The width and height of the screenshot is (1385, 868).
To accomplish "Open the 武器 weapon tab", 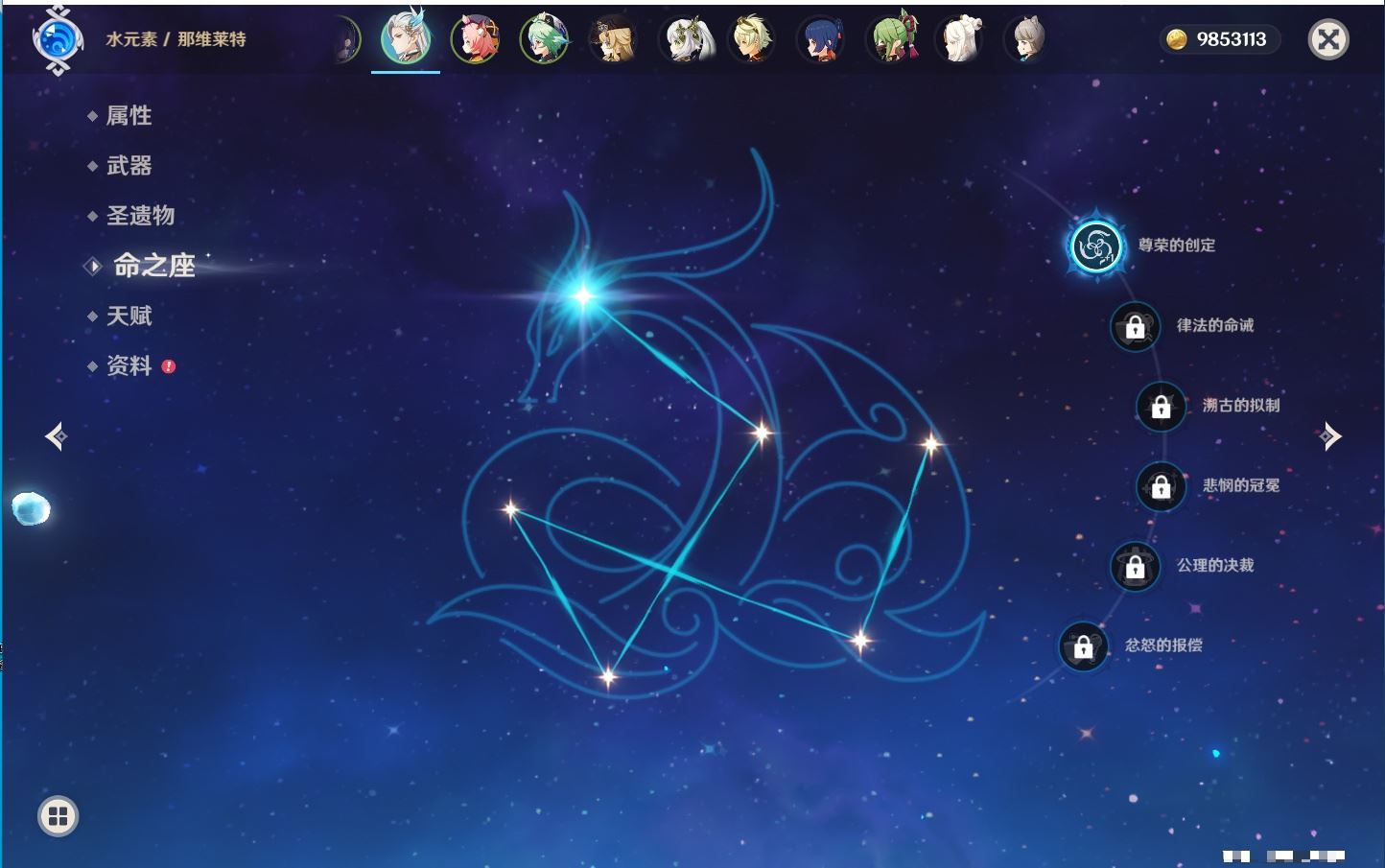I will click(x=129, y=166).
